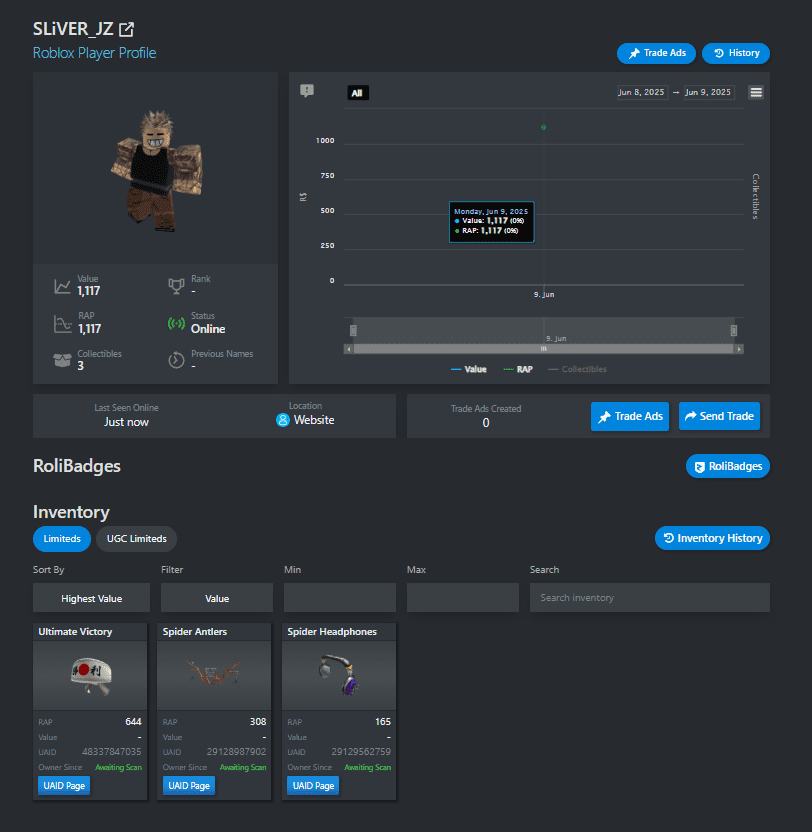
Task: Click the Min value input field
Action: [340, 597]
